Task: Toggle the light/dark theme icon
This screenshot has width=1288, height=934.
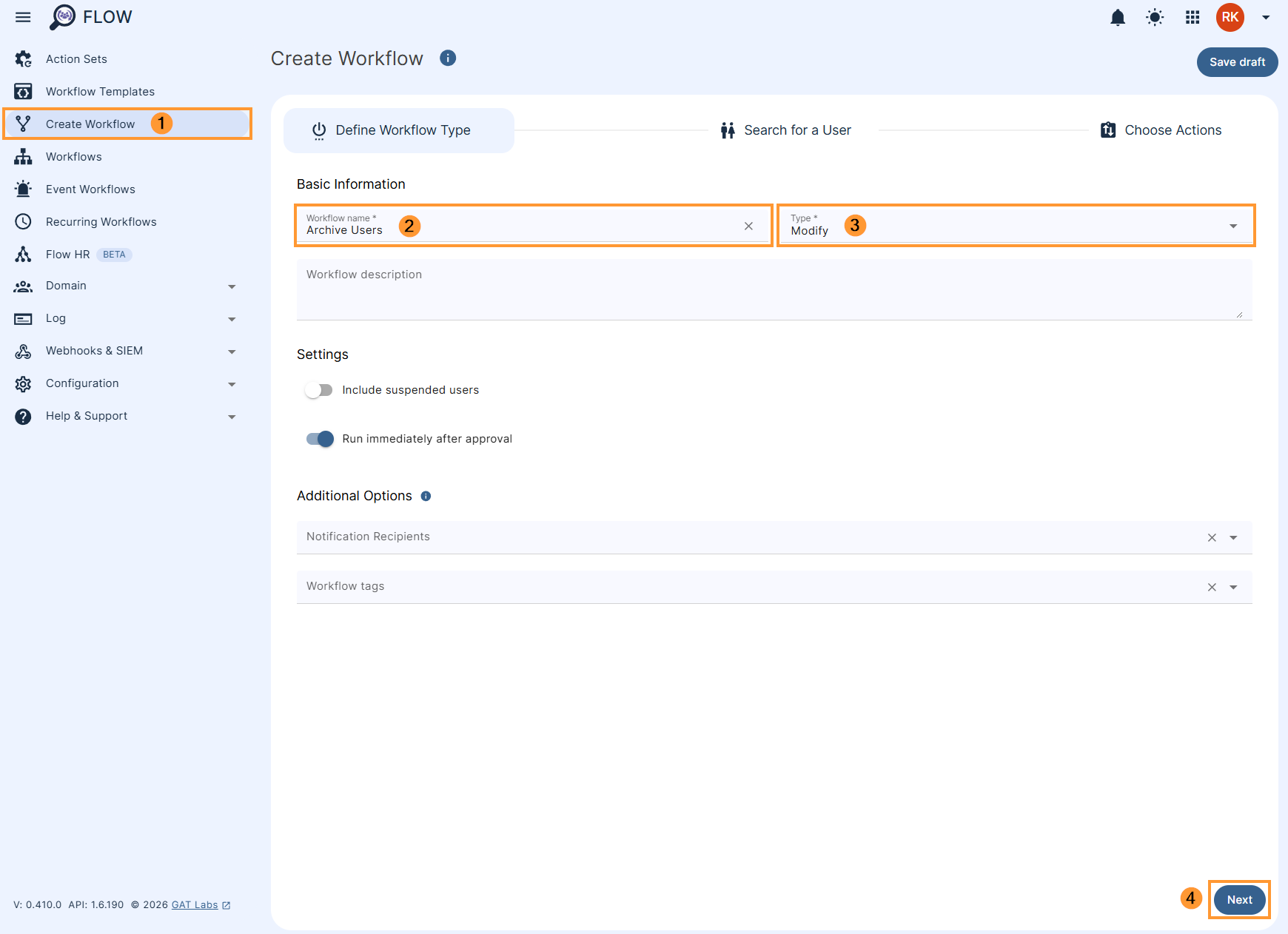Action: (1155, 17)
